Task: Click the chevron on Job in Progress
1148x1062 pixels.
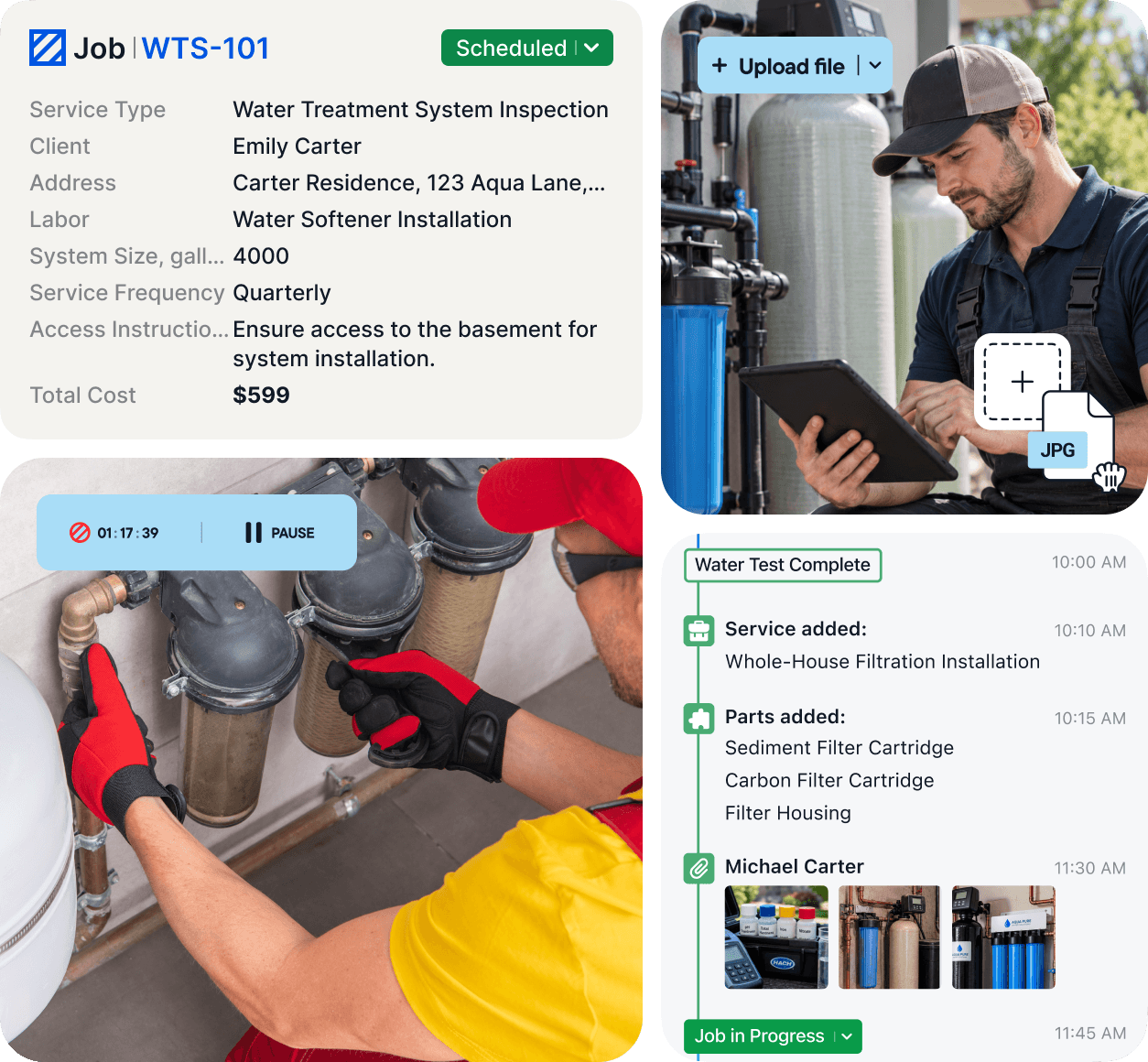Action: [847, 1036]
